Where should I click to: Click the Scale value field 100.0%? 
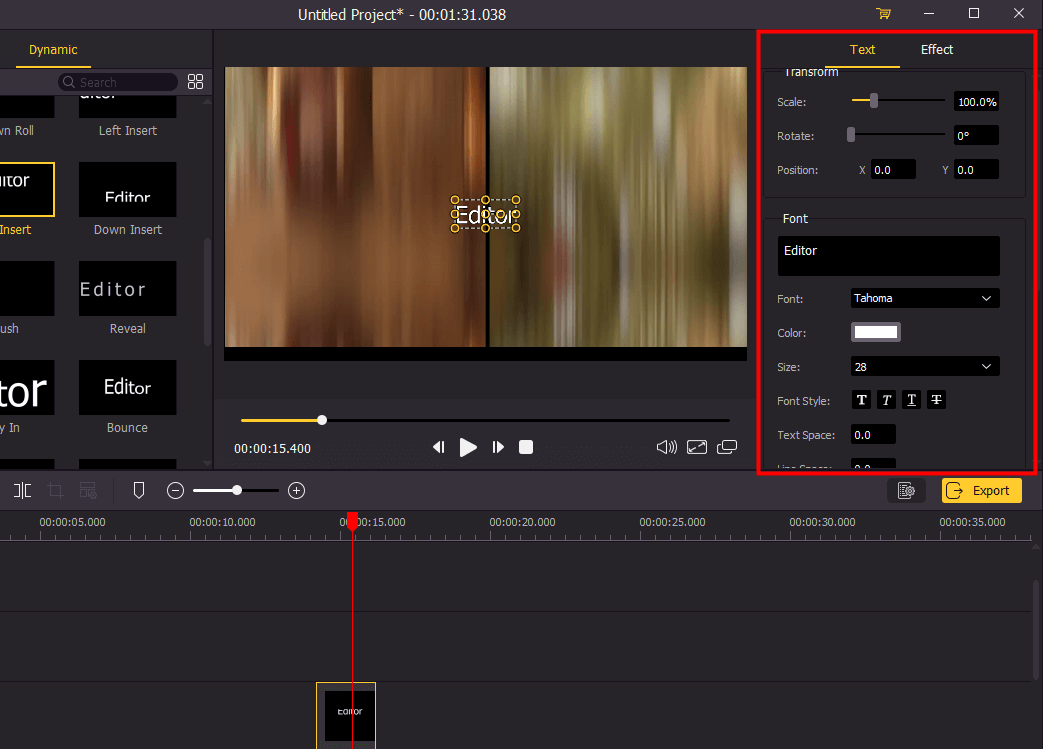(x=976, y=102)
